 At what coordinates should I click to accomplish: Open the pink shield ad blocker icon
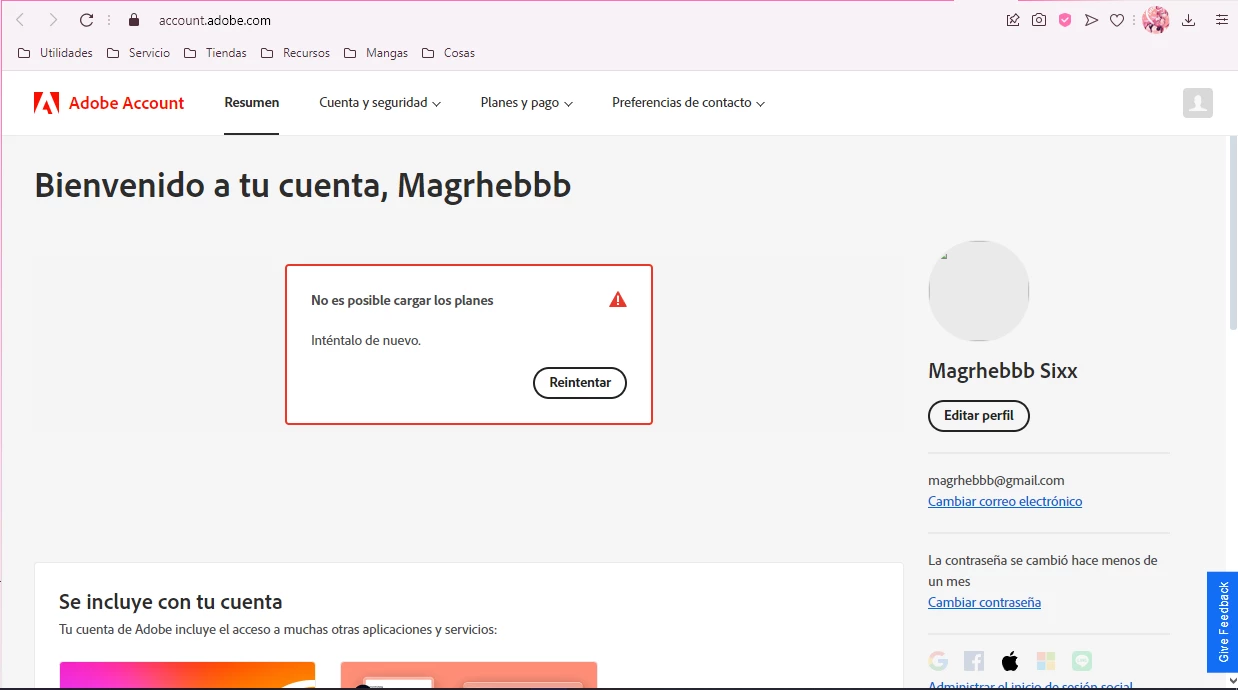tap(1065, 20)
